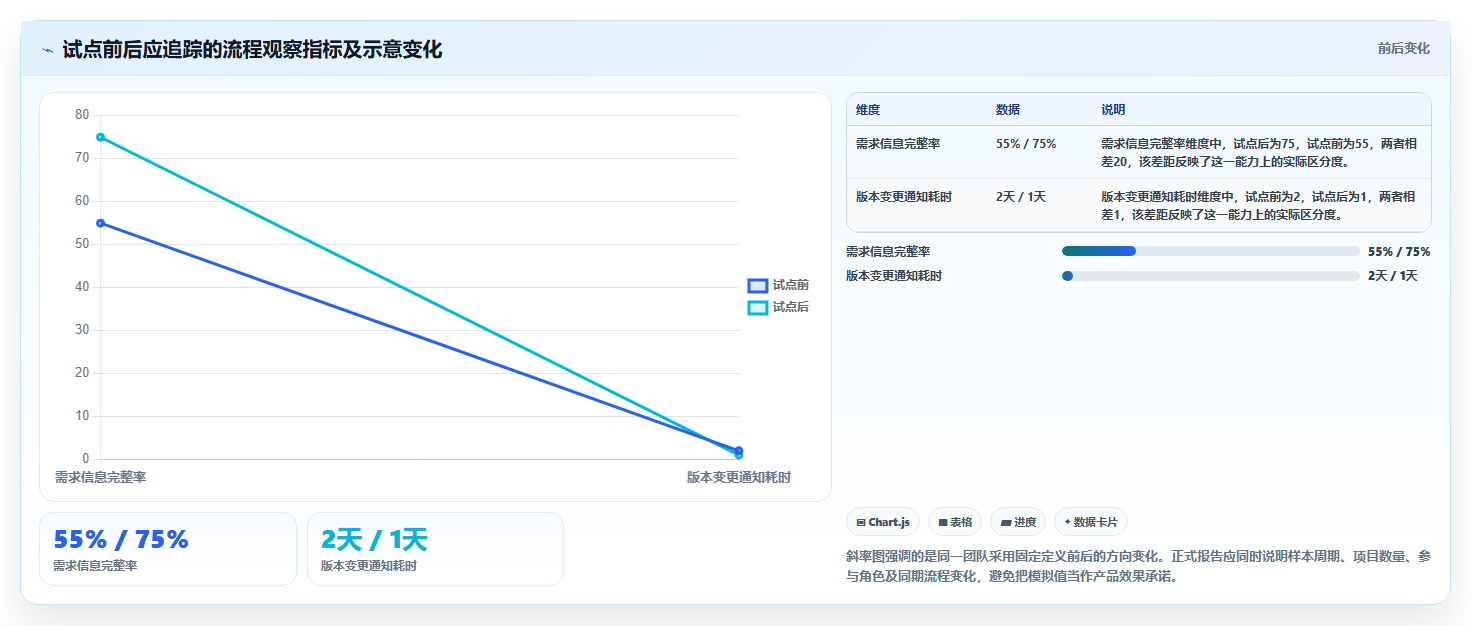This screenshot has height=626, width=1471.
Task: Select the Chart.js tag chip
Action: click(x=883, y=522)
